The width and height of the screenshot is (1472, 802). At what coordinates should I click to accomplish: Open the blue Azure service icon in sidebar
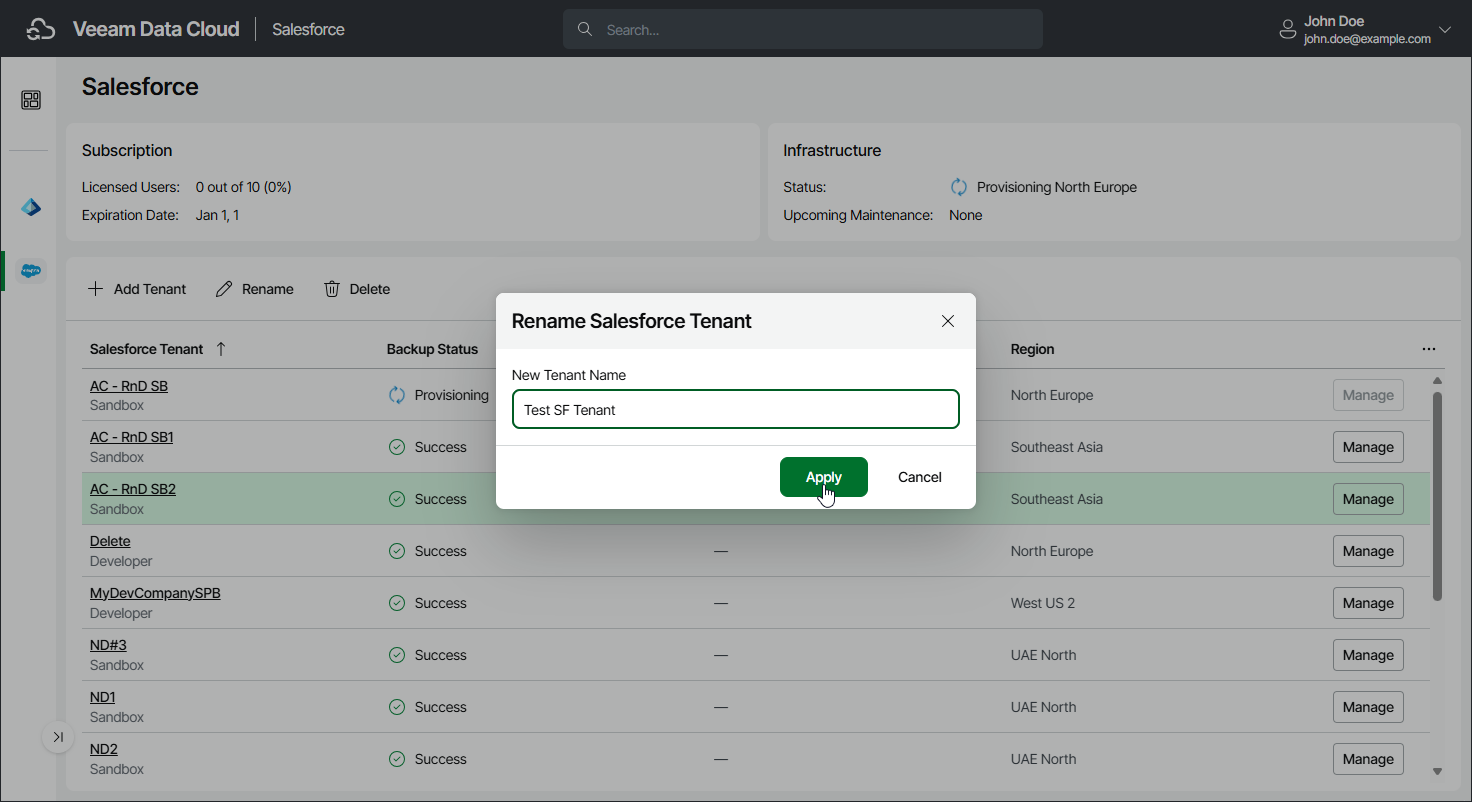point(31,207)
